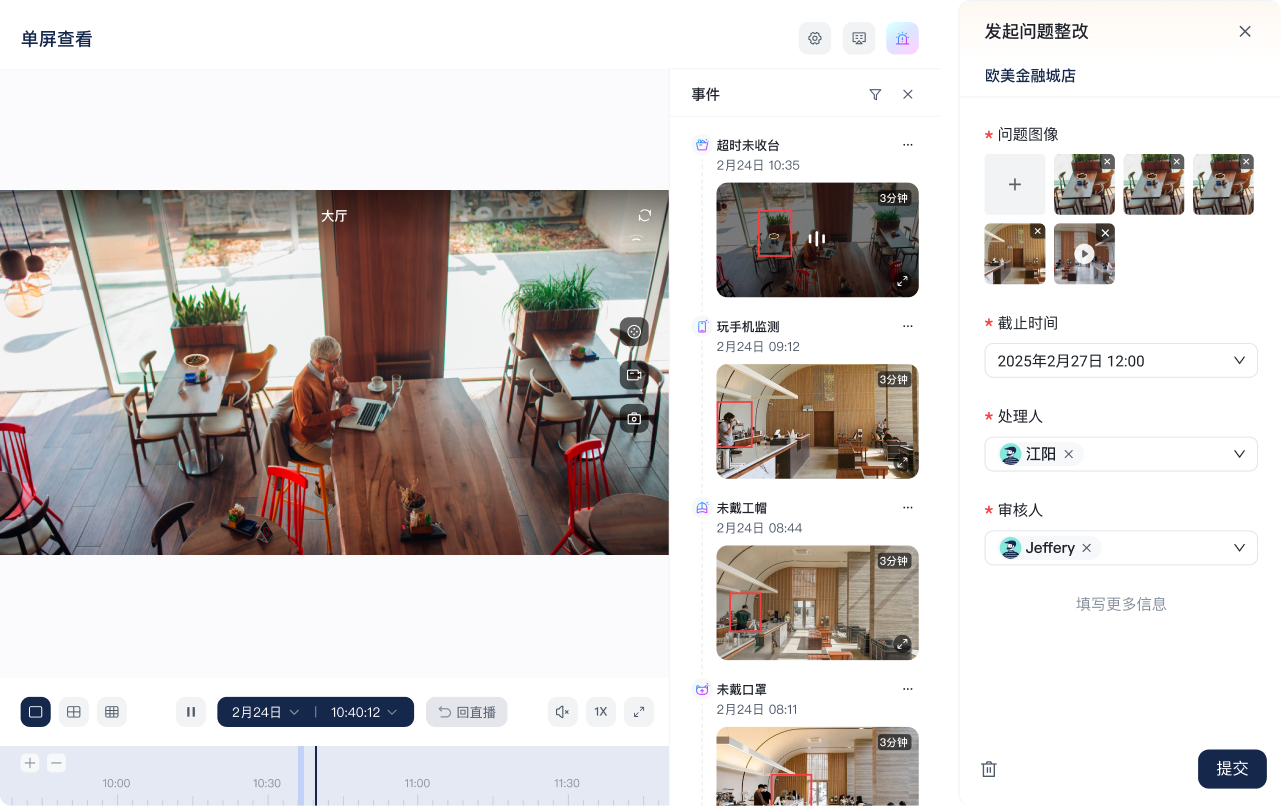1281x806 pixels.
Task: Delete the rectification form via trash icon
Action: pyautogui.click(x=989, y=769)
